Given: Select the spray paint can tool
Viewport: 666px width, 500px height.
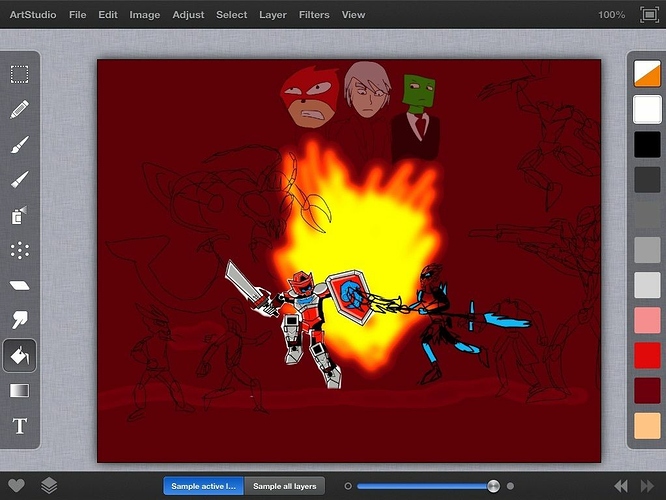Looking at the screenshot, I should [x=19, y=215].
